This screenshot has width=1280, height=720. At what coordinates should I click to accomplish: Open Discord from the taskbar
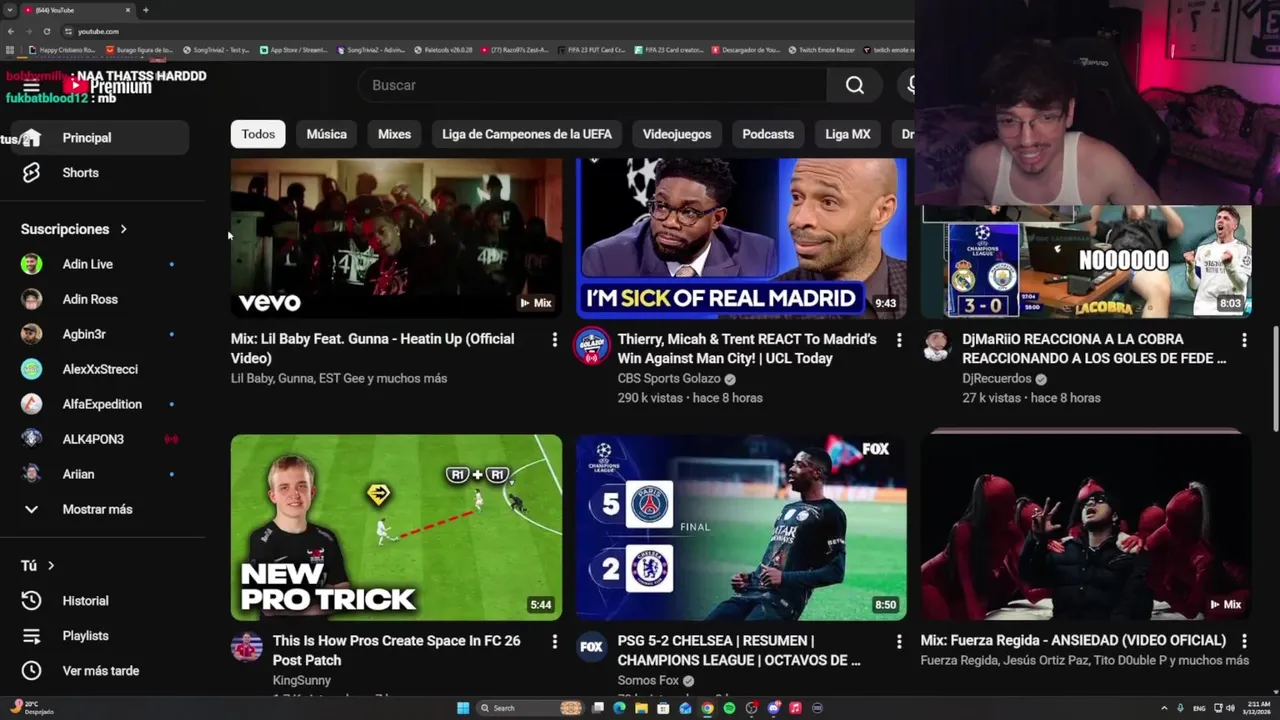click(773, 708)
